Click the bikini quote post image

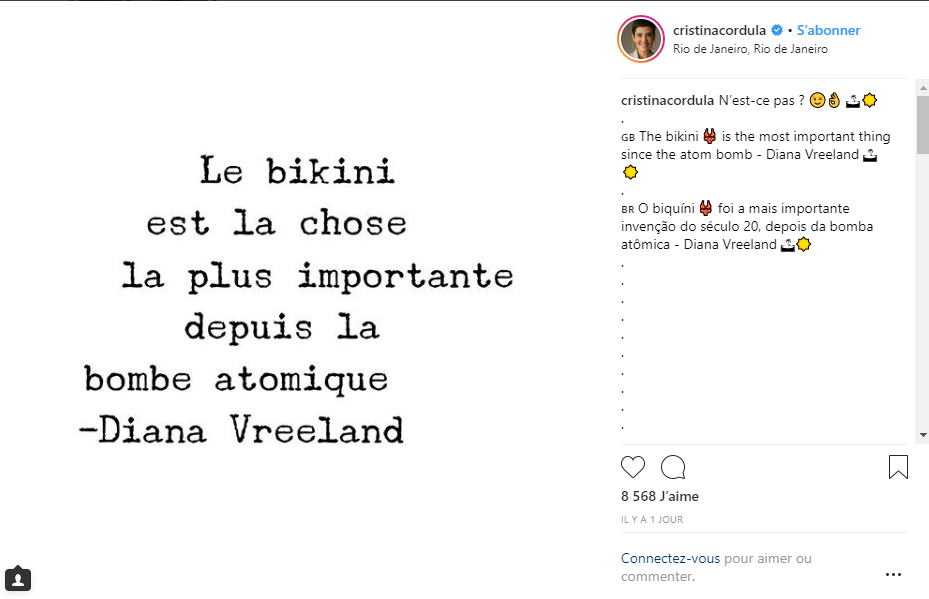coord(300,300)
